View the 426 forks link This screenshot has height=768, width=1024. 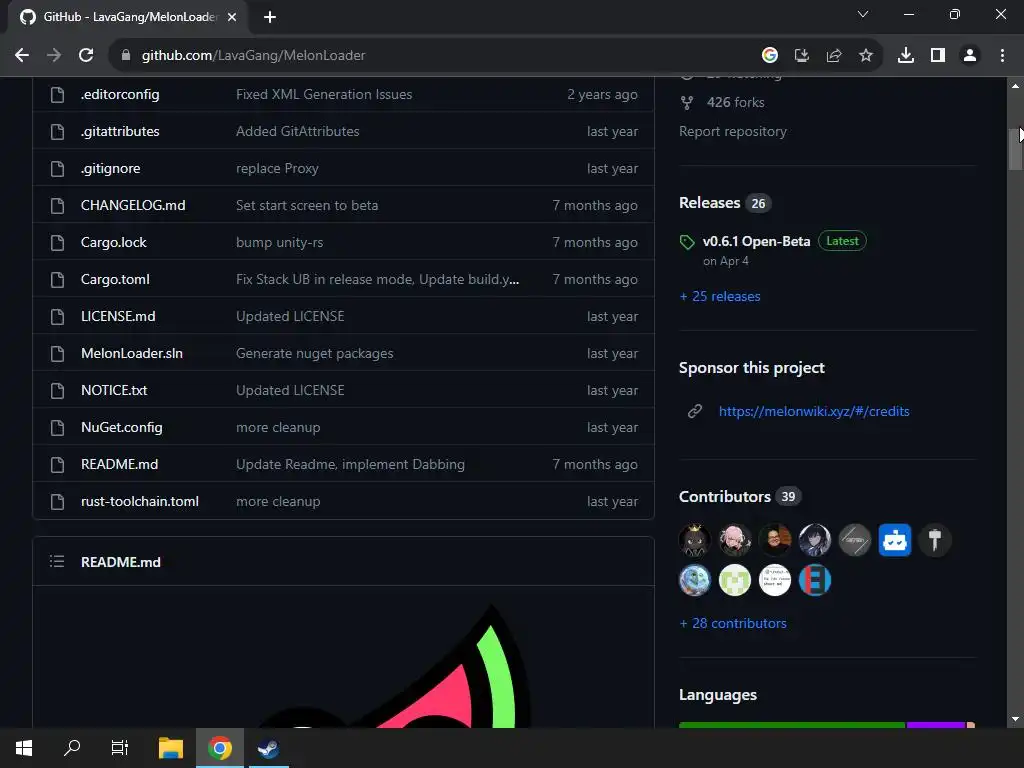click(735, 103)
